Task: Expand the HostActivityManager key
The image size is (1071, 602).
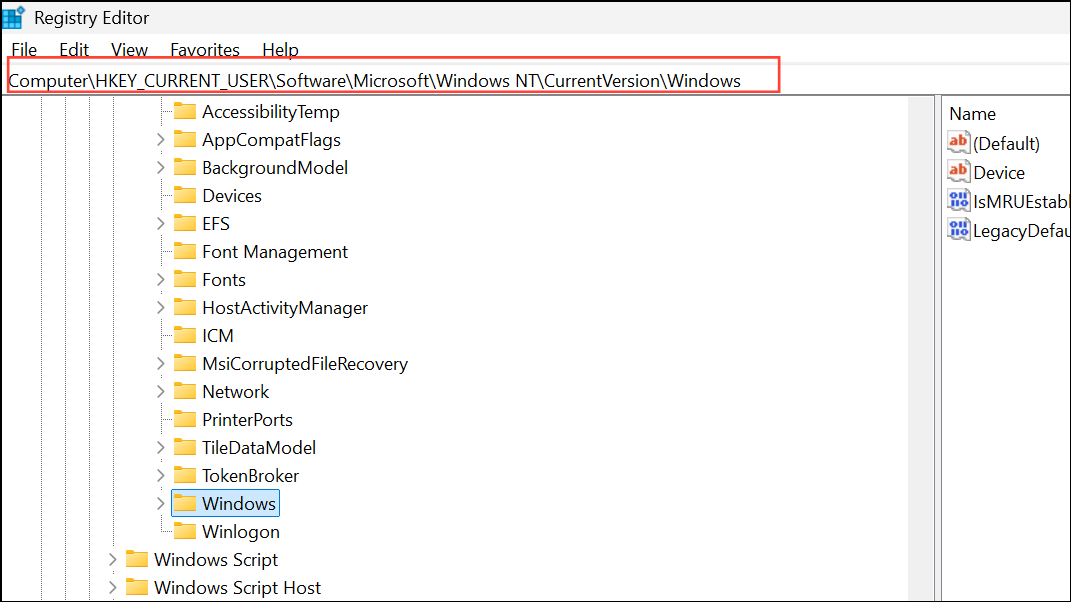Action: coord(161,307)
